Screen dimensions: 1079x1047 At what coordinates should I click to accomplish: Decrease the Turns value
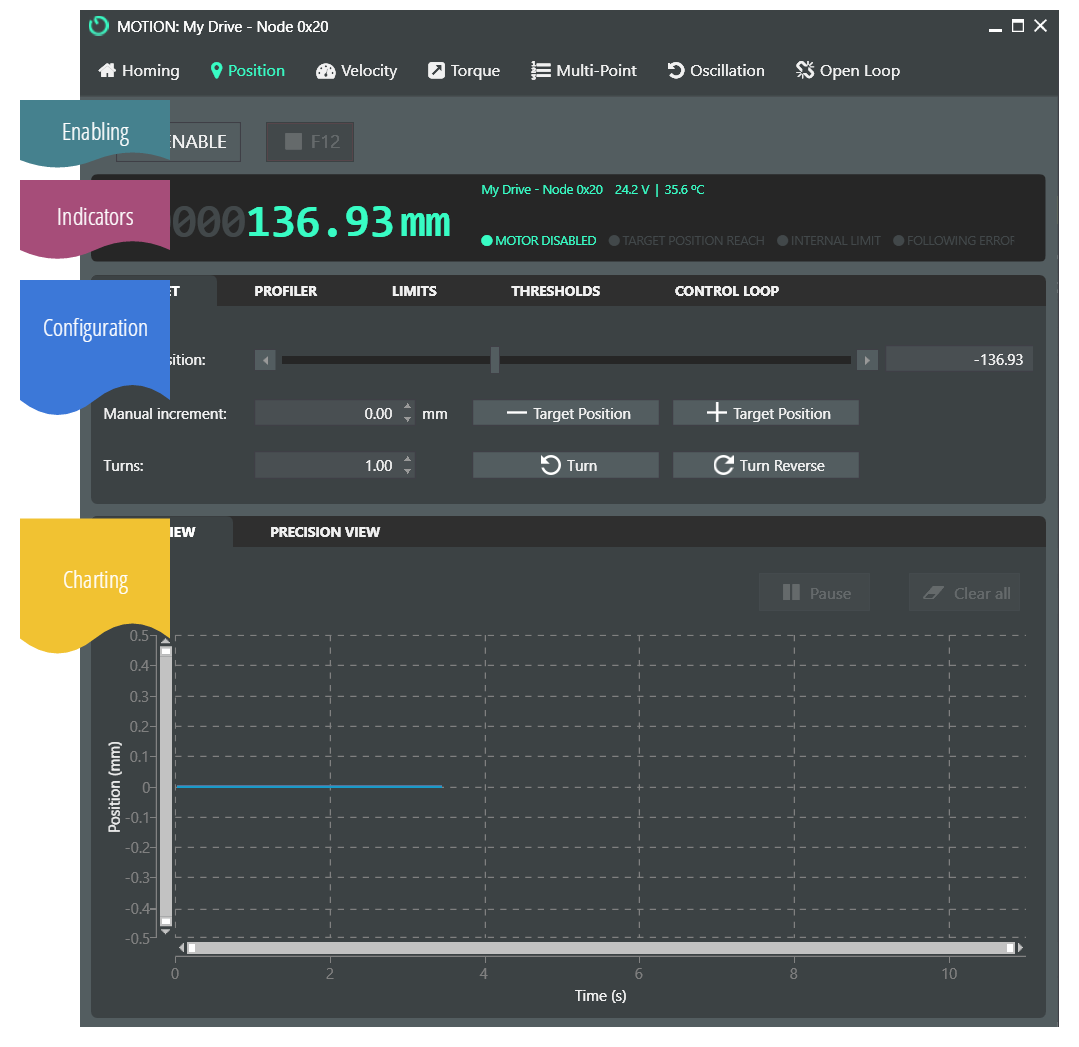click(x=407, y=471)
